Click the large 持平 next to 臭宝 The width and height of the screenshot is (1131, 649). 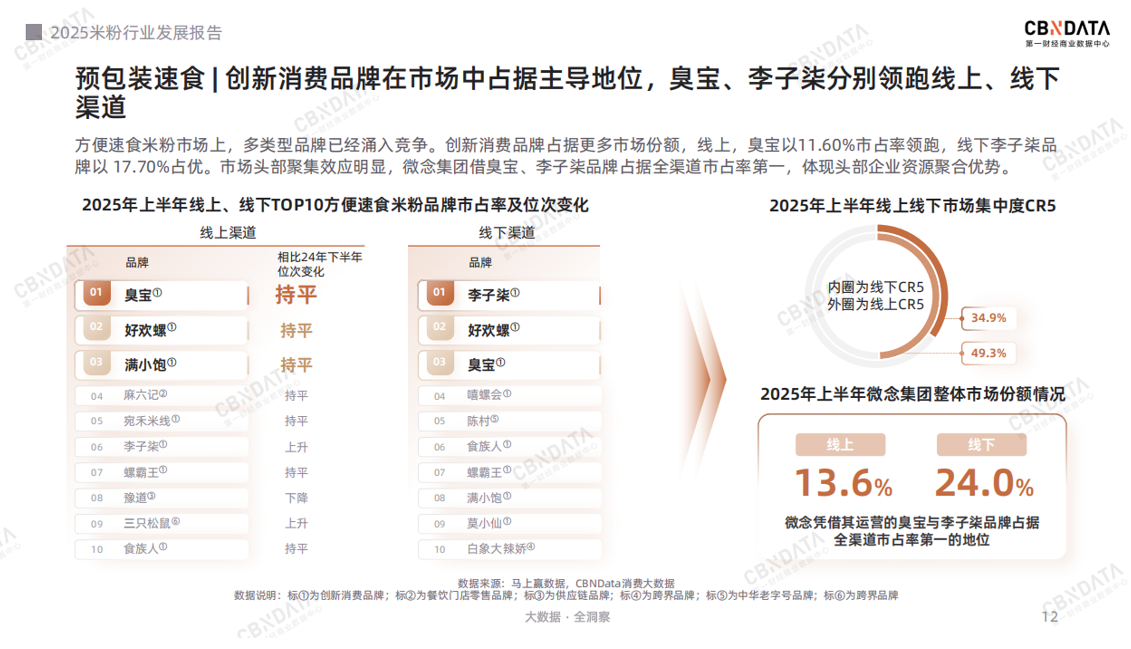[296, 294]
